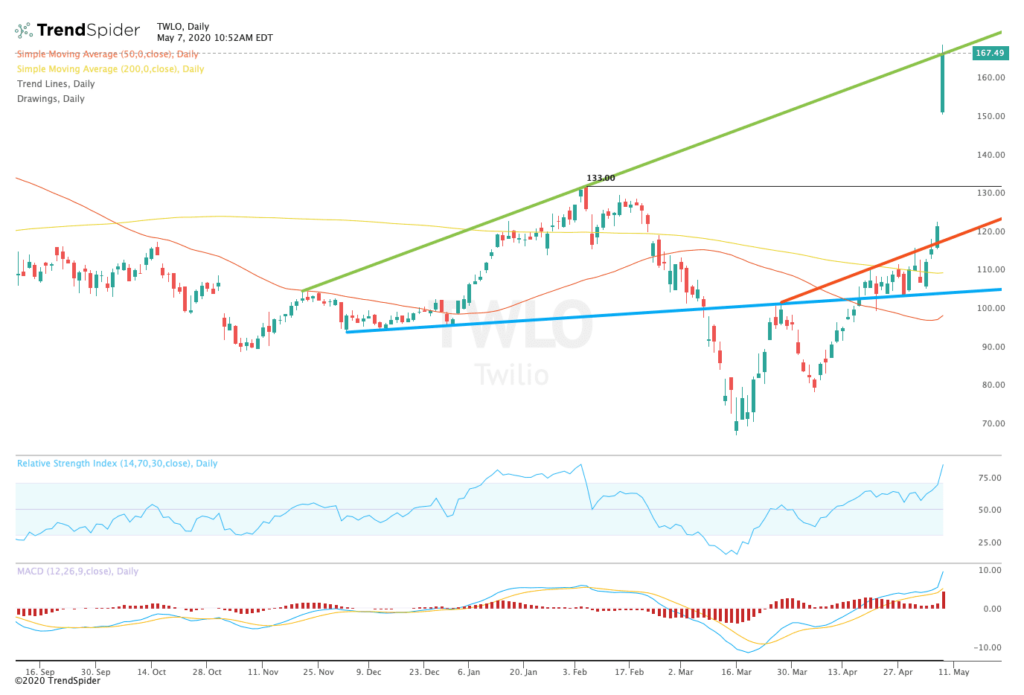The height and width of the screenshot is (695, 1024).
Task: Click the MACD -10.00 axis label
Action: point(987,648)
